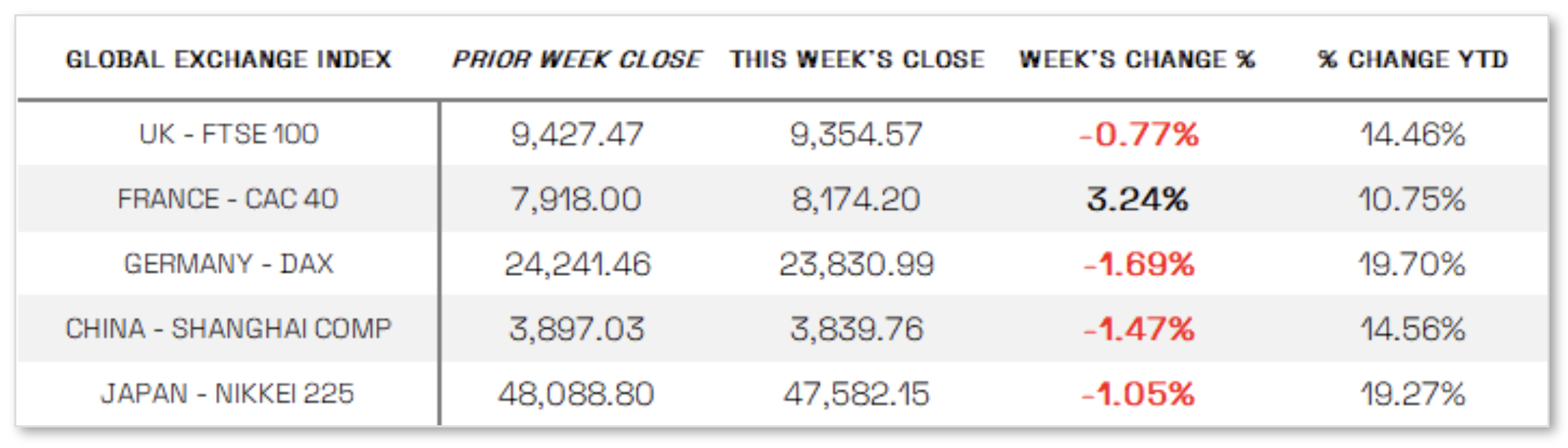
Task: Select the UK - FTSE 100 row label
Action: point(228,134)
